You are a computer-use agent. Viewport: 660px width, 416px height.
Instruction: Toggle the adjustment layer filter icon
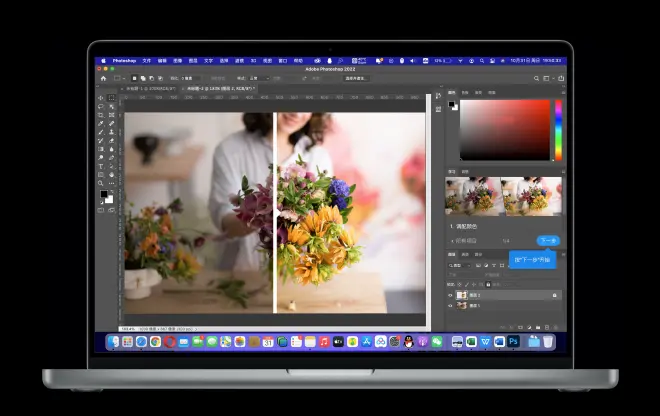coord(486,265)
